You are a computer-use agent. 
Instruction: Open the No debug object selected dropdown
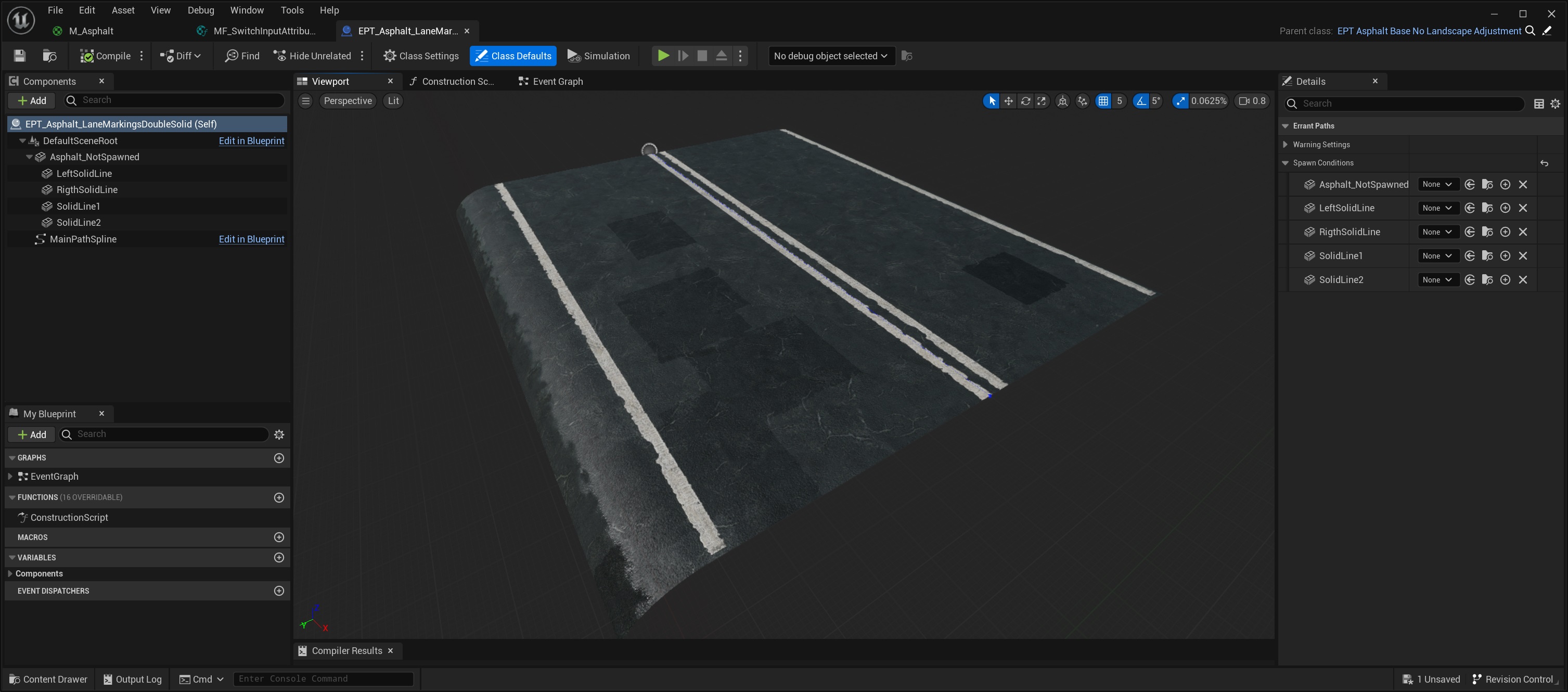830,55
